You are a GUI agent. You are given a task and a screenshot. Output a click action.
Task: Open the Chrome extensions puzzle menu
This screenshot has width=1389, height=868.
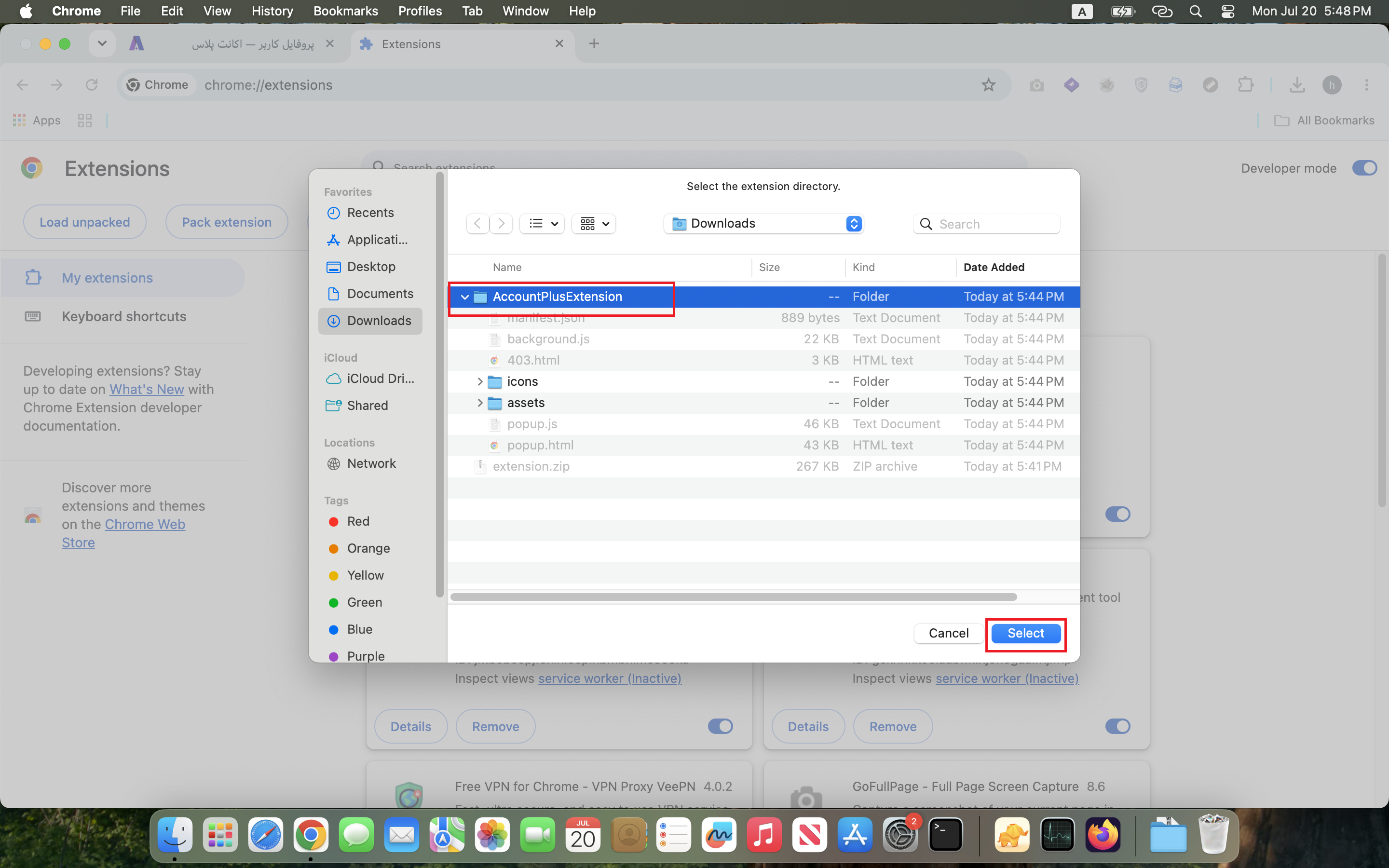pos(1245,85)
